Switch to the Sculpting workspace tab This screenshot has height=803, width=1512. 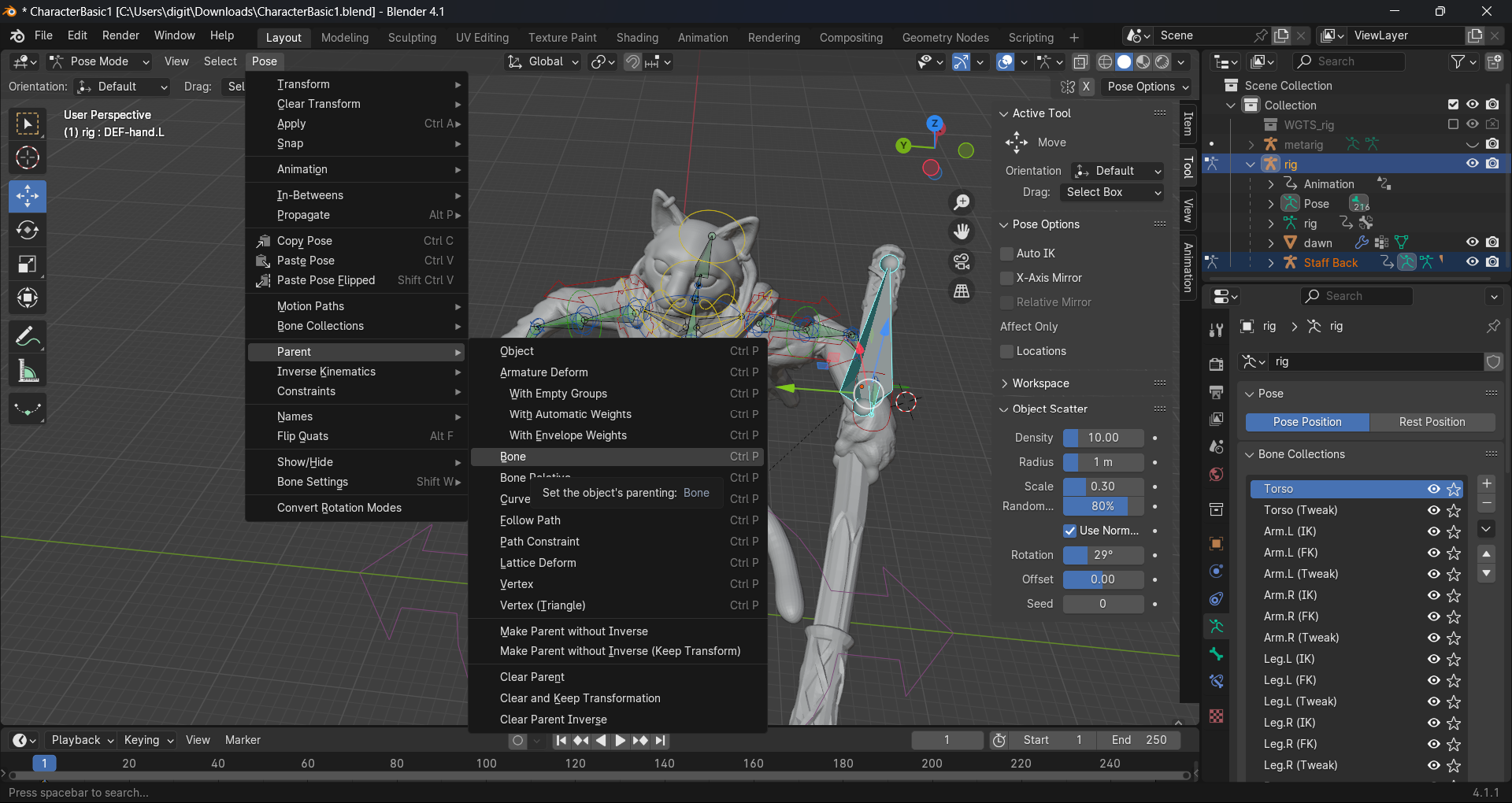click(412, 37)
